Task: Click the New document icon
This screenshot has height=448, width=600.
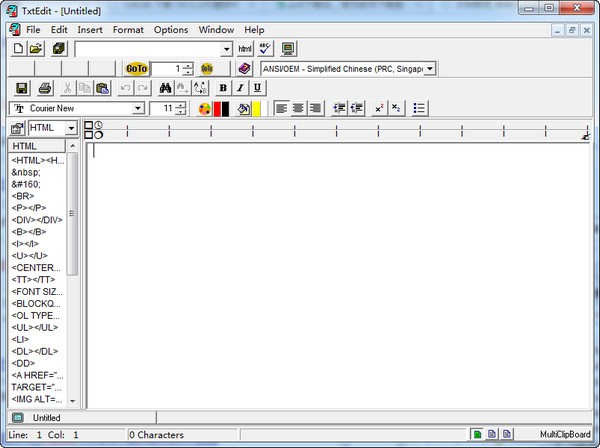Action: click(x=18, y=48)
